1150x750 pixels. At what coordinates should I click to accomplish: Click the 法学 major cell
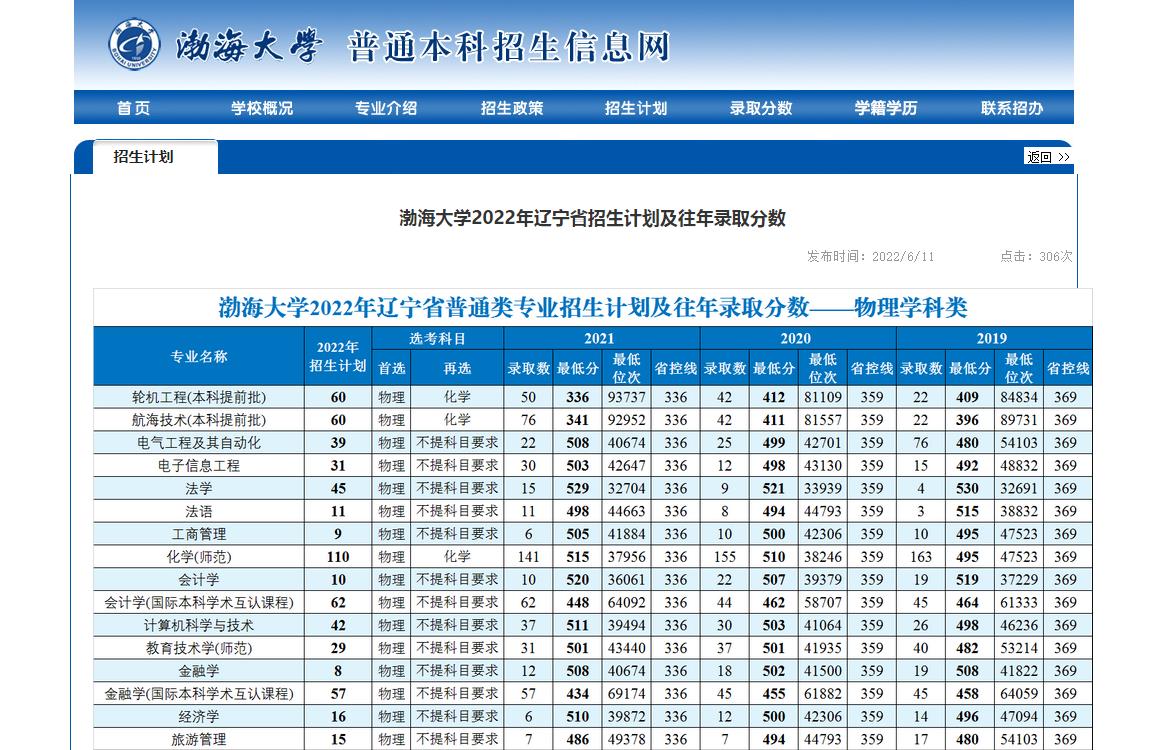click(x=199, y=488)
